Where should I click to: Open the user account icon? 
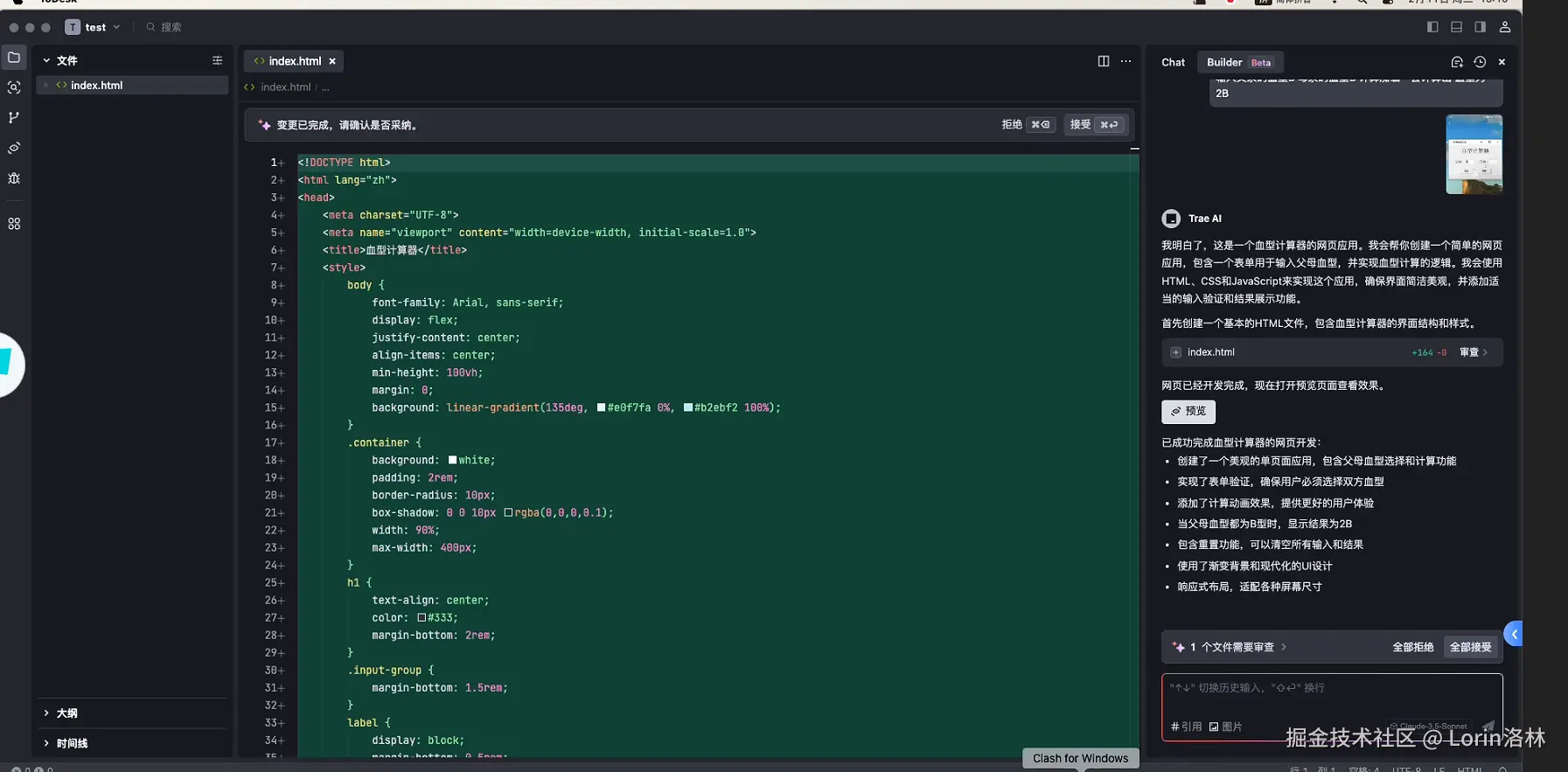[1505, 27]
